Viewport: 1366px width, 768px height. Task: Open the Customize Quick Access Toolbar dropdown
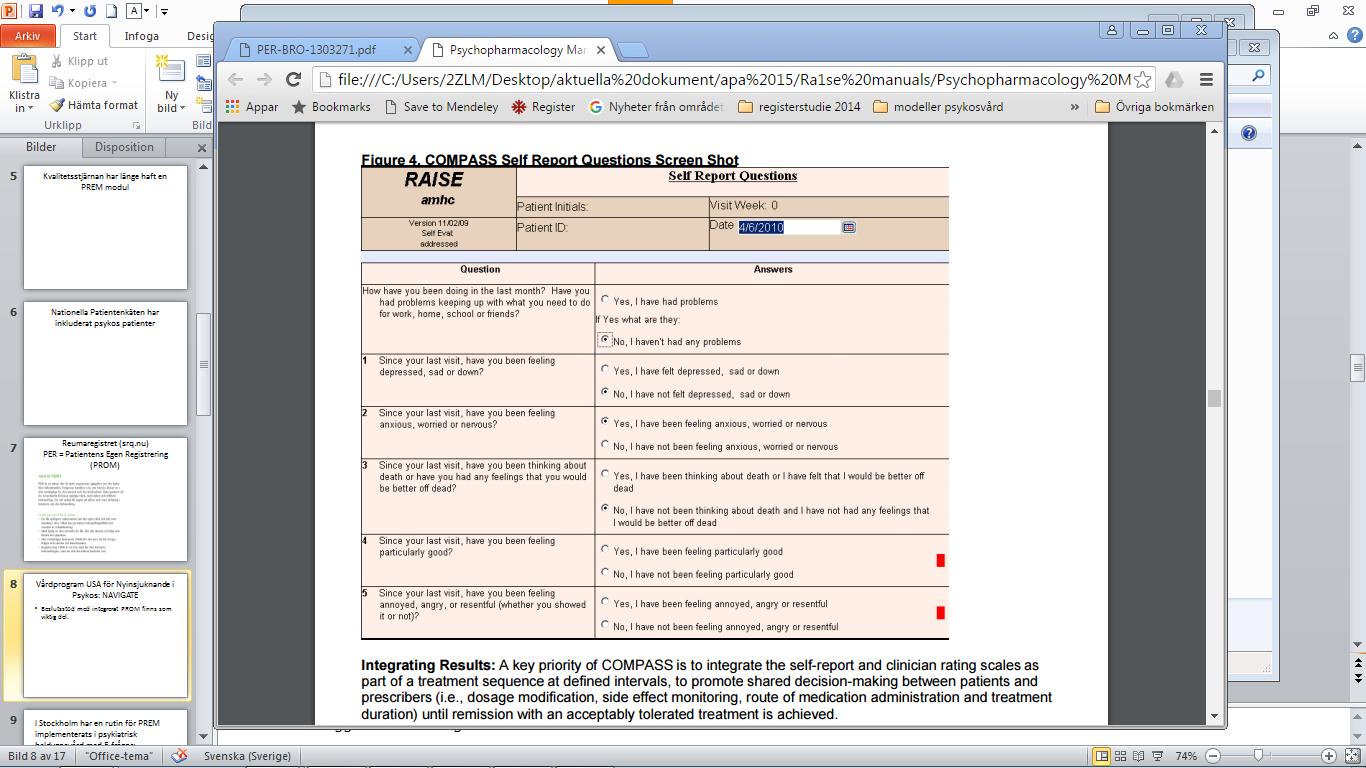[x=165, y=12]
